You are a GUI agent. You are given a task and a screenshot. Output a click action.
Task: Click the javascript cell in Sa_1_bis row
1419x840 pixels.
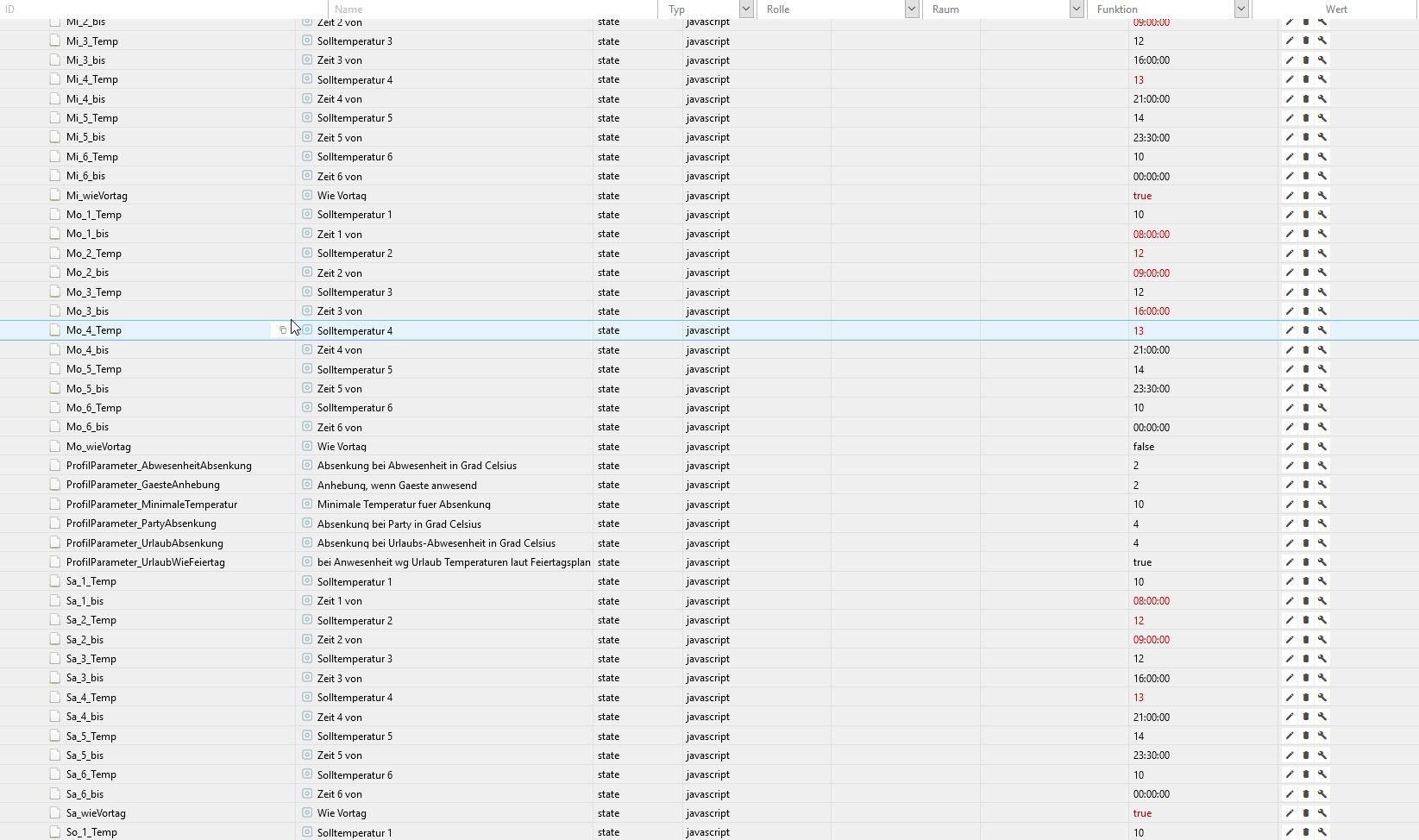click(708, 601)
